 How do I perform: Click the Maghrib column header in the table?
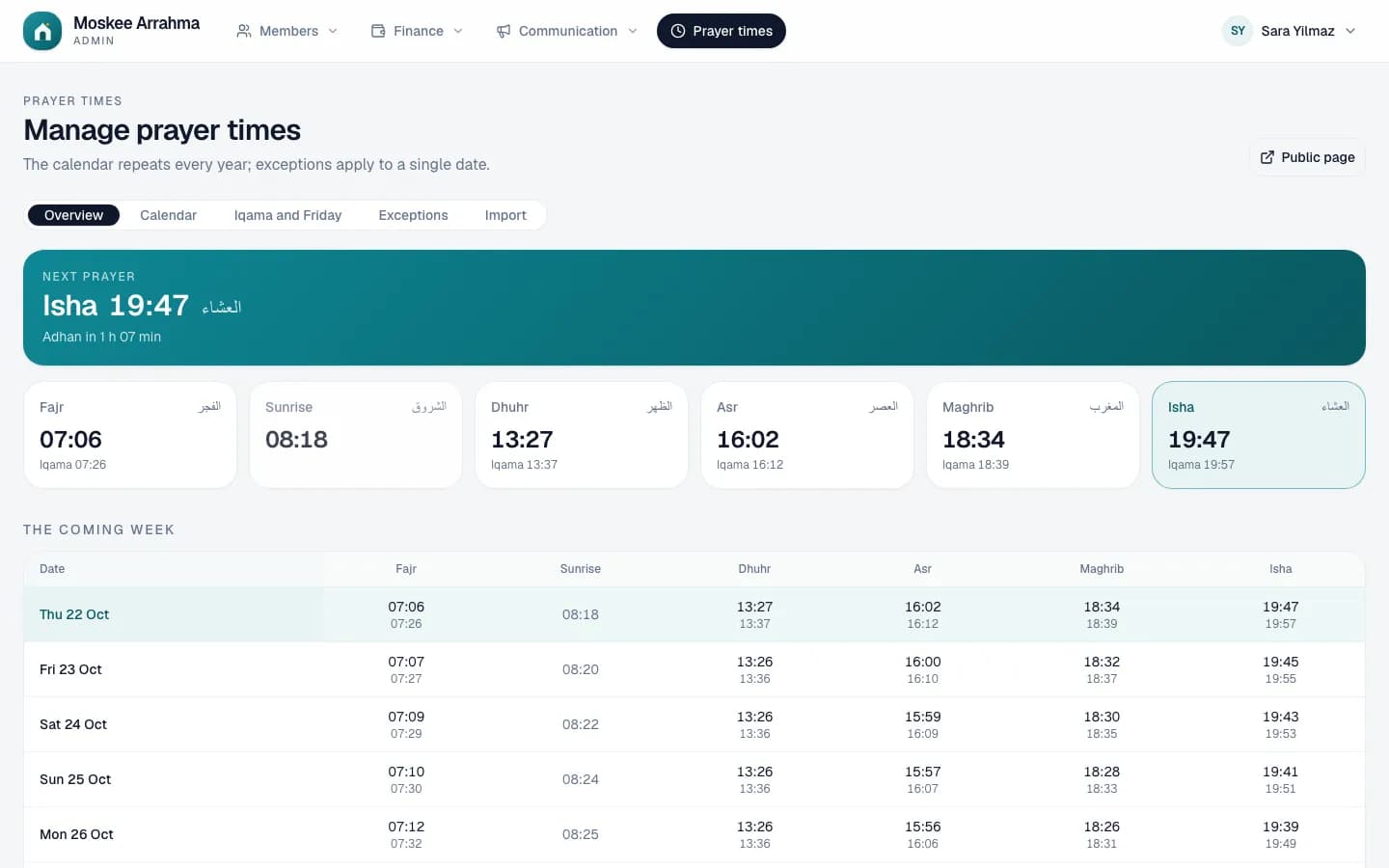(1102, 569)
